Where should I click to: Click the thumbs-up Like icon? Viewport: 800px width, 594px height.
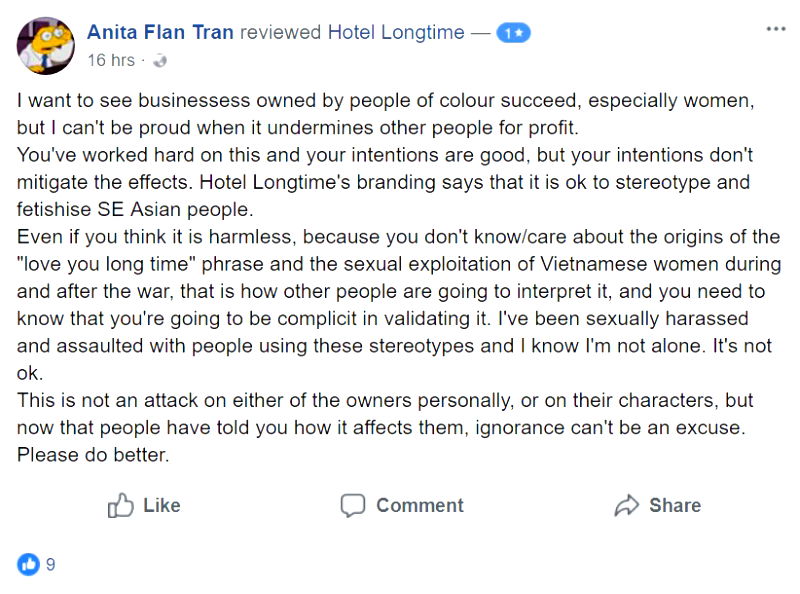click(121, 505)
